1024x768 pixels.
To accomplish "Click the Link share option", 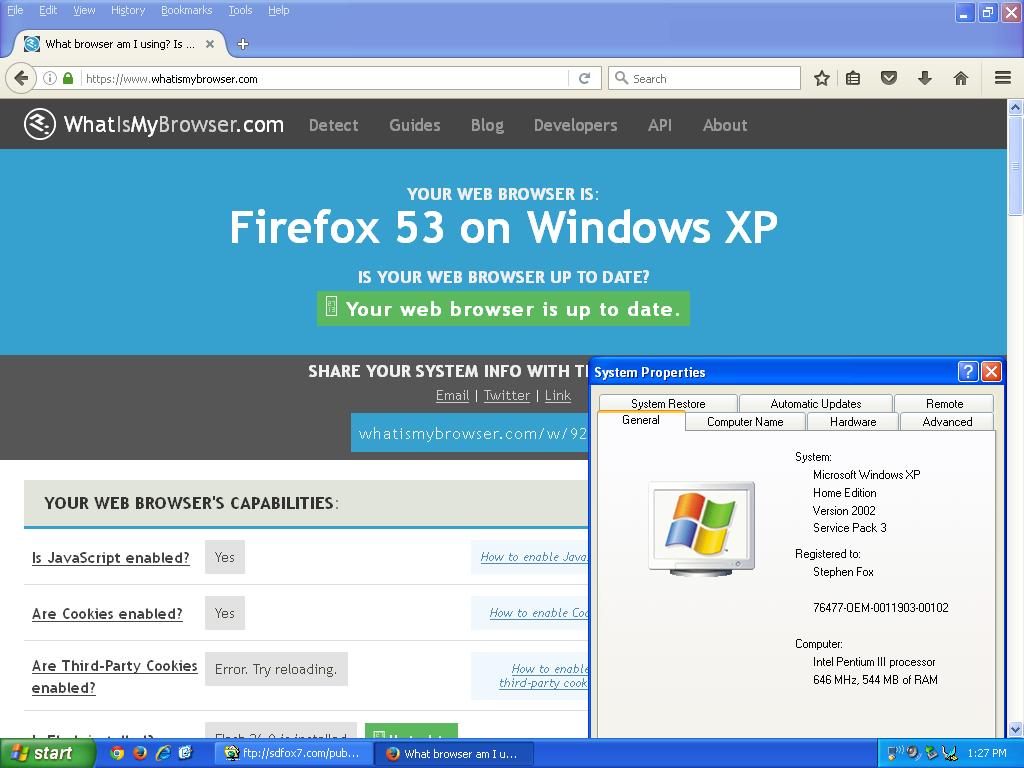I will pyautogui.click(x=558, y=395).
